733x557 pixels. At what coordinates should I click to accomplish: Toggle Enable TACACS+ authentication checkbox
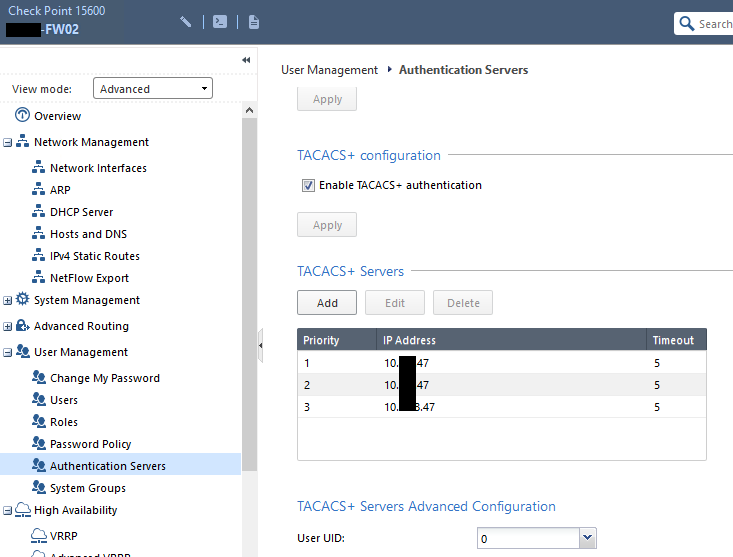pos(308,186)
